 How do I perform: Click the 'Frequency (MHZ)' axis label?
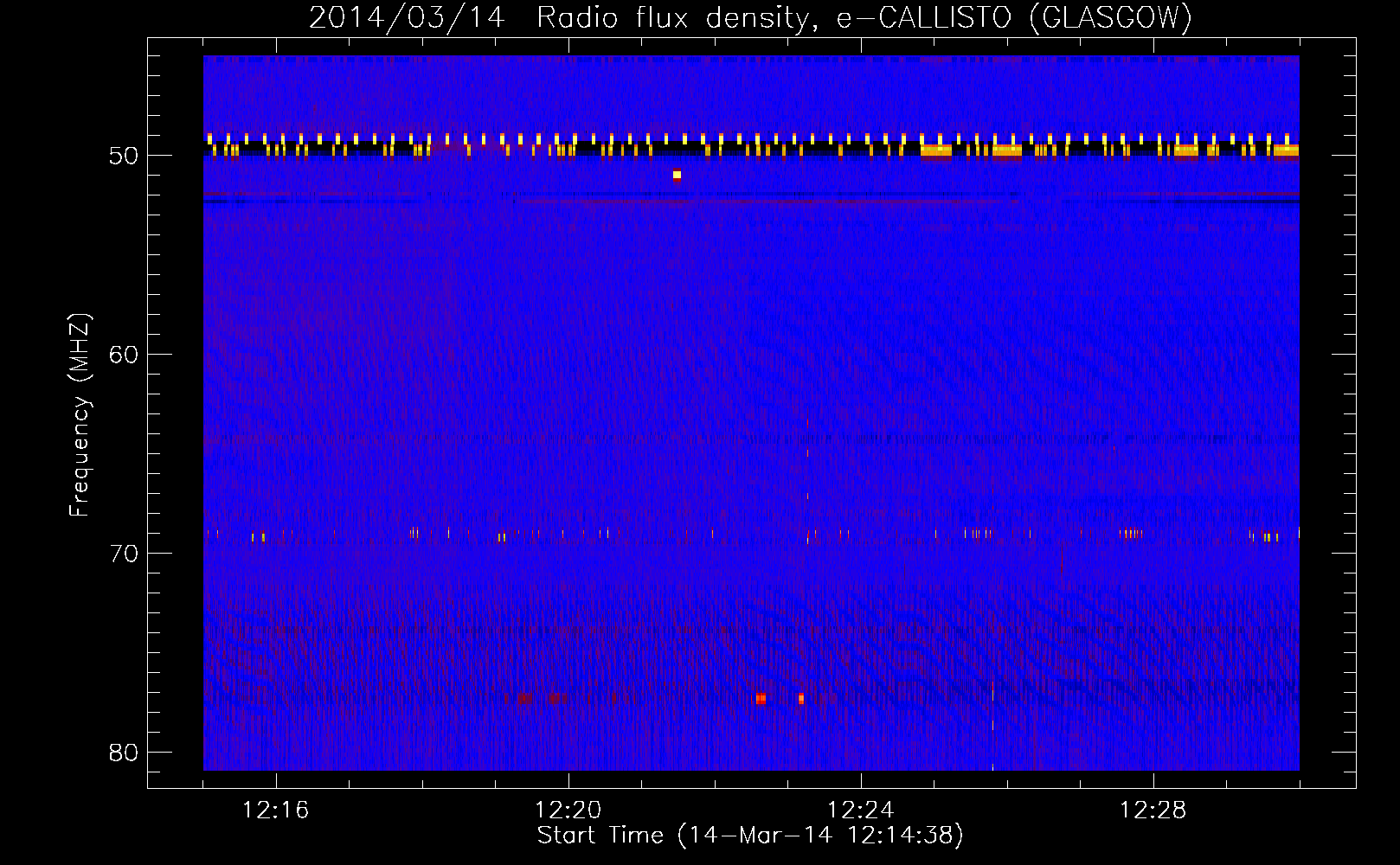[x=80, y=415]
